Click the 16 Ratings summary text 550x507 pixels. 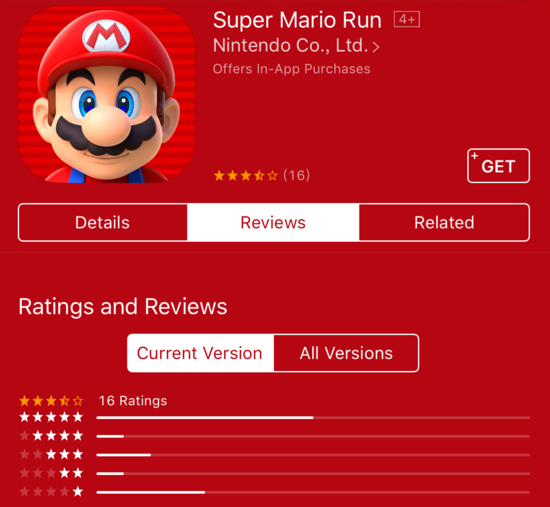pyautogui.click(x=133, y=401)
